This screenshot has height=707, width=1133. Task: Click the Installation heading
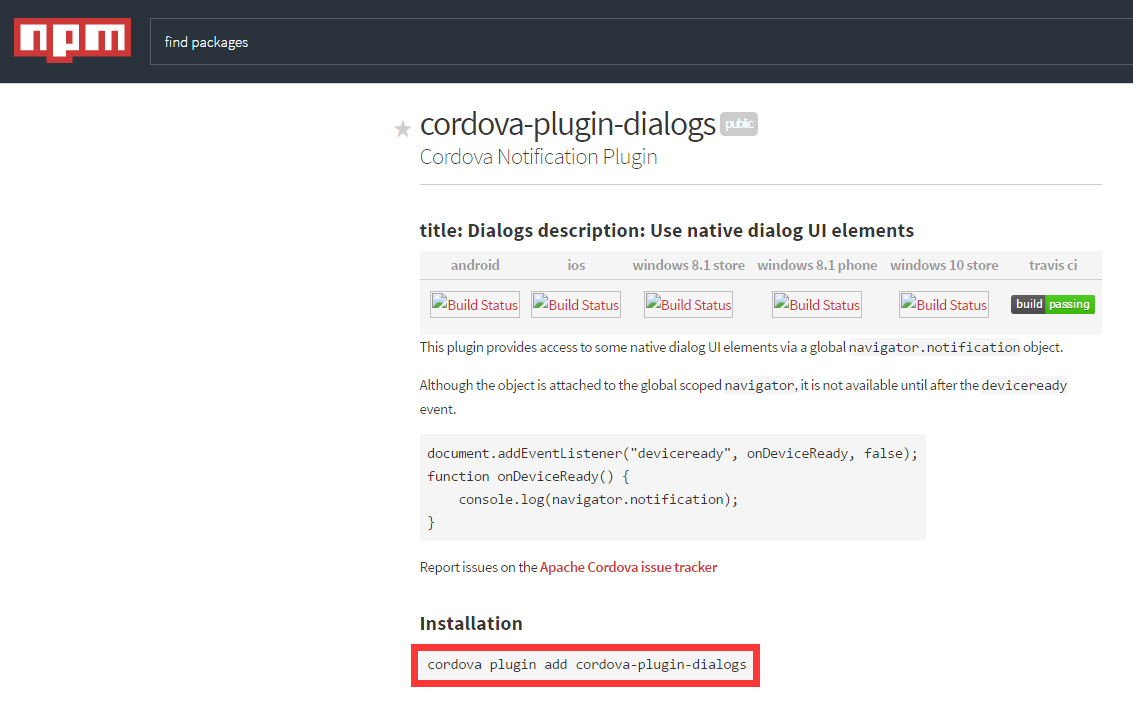tap(471, 623)
